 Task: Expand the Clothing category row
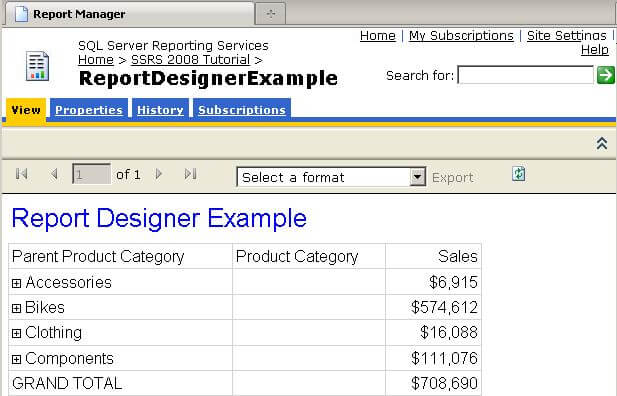[x=17, y=334]
